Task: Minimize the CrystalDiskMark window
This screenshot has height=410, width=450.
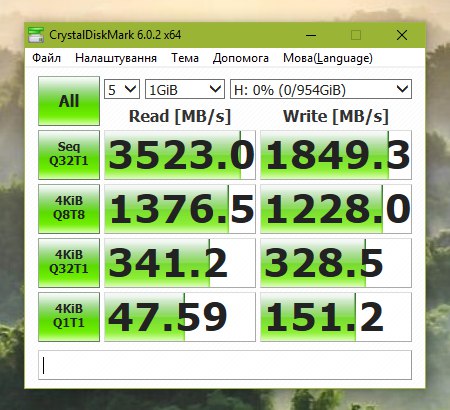Action: tap(311, 35)
